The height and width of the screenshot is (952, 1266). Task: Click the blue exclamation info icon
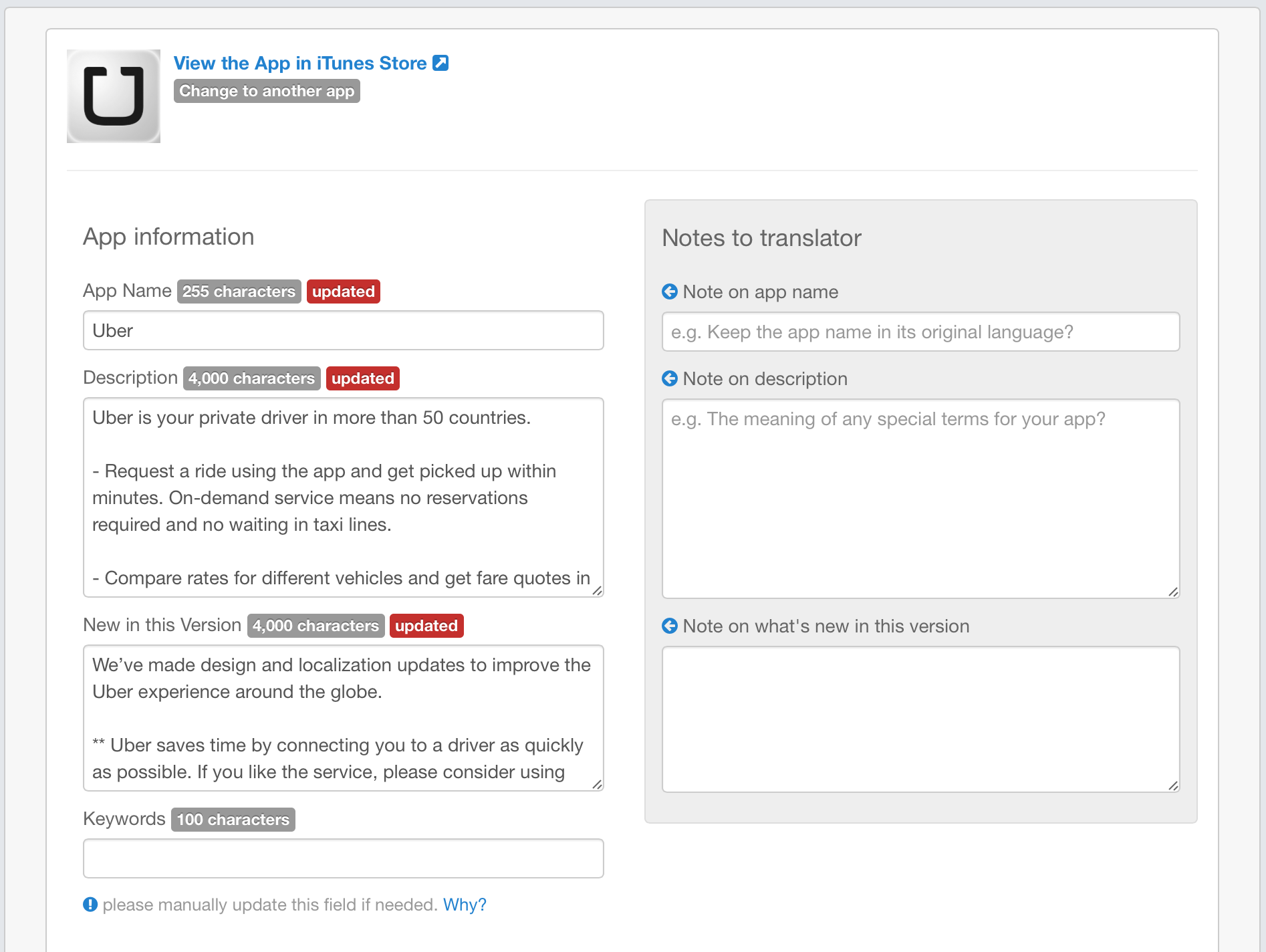click(x=90, y=905)
